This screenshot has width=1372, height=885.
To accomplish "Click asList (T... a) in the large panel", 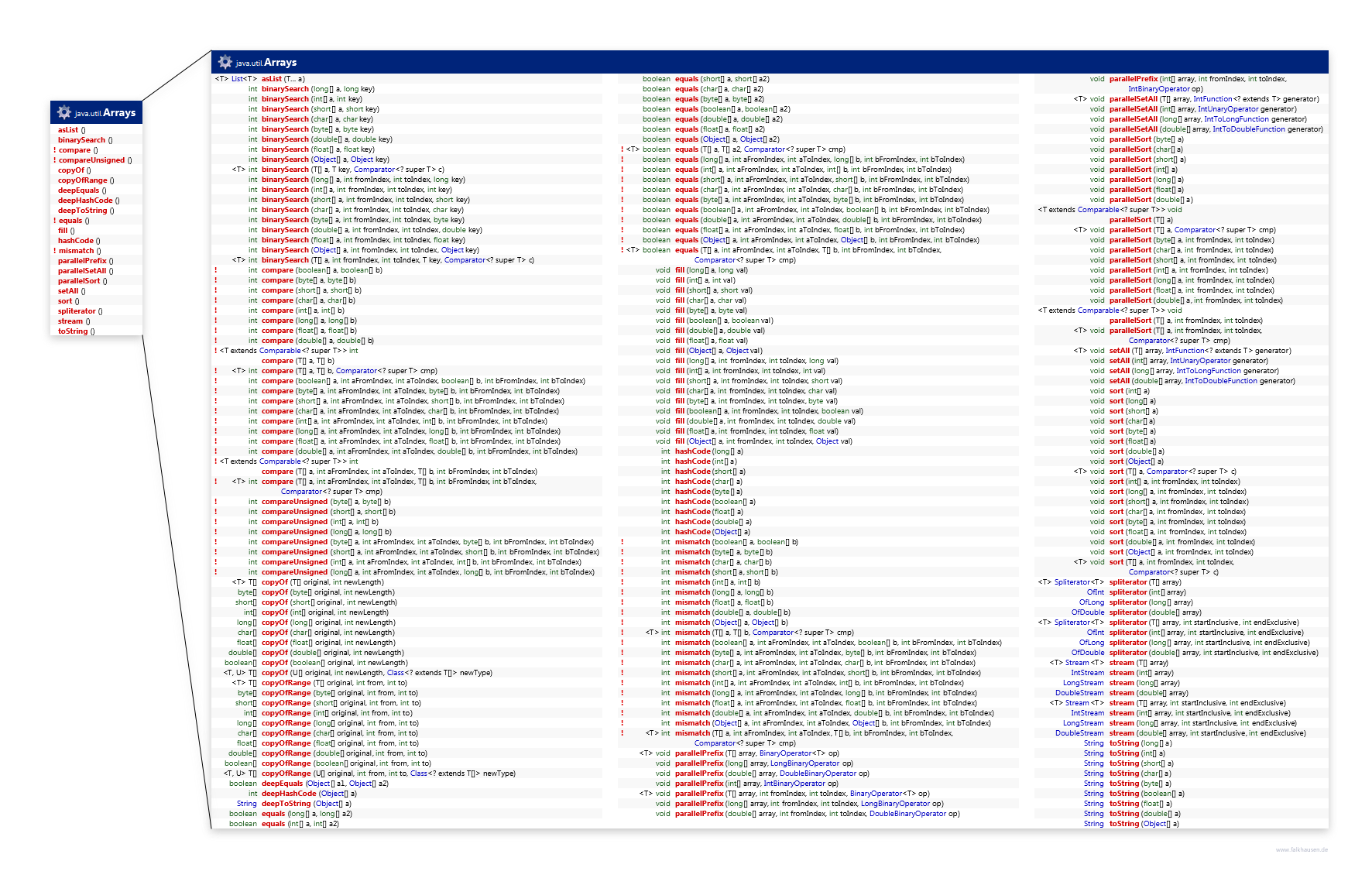I will (x=283, y=79).
